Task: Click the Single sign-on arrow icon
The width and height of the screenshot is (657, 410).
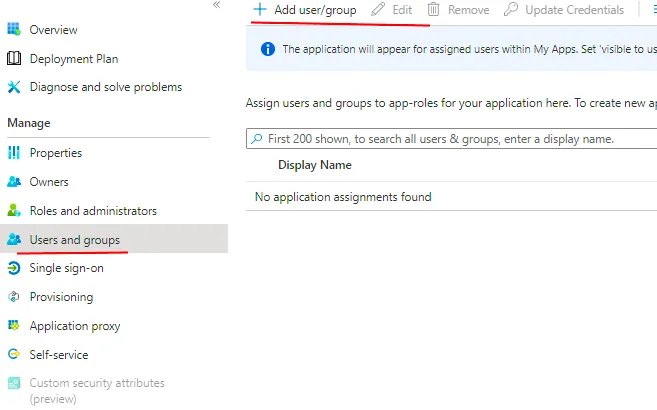Action: tap(14, 268)
